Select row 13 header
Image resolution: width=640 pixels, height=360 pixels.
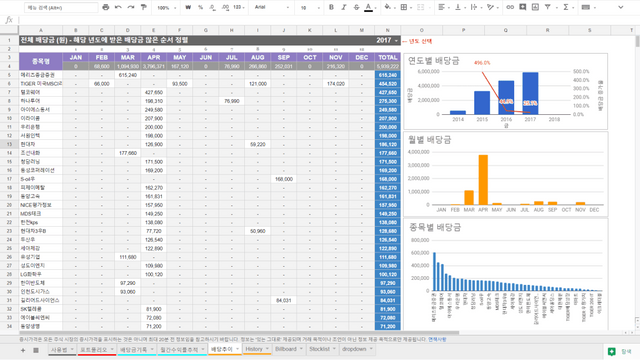tap(9, 144)
